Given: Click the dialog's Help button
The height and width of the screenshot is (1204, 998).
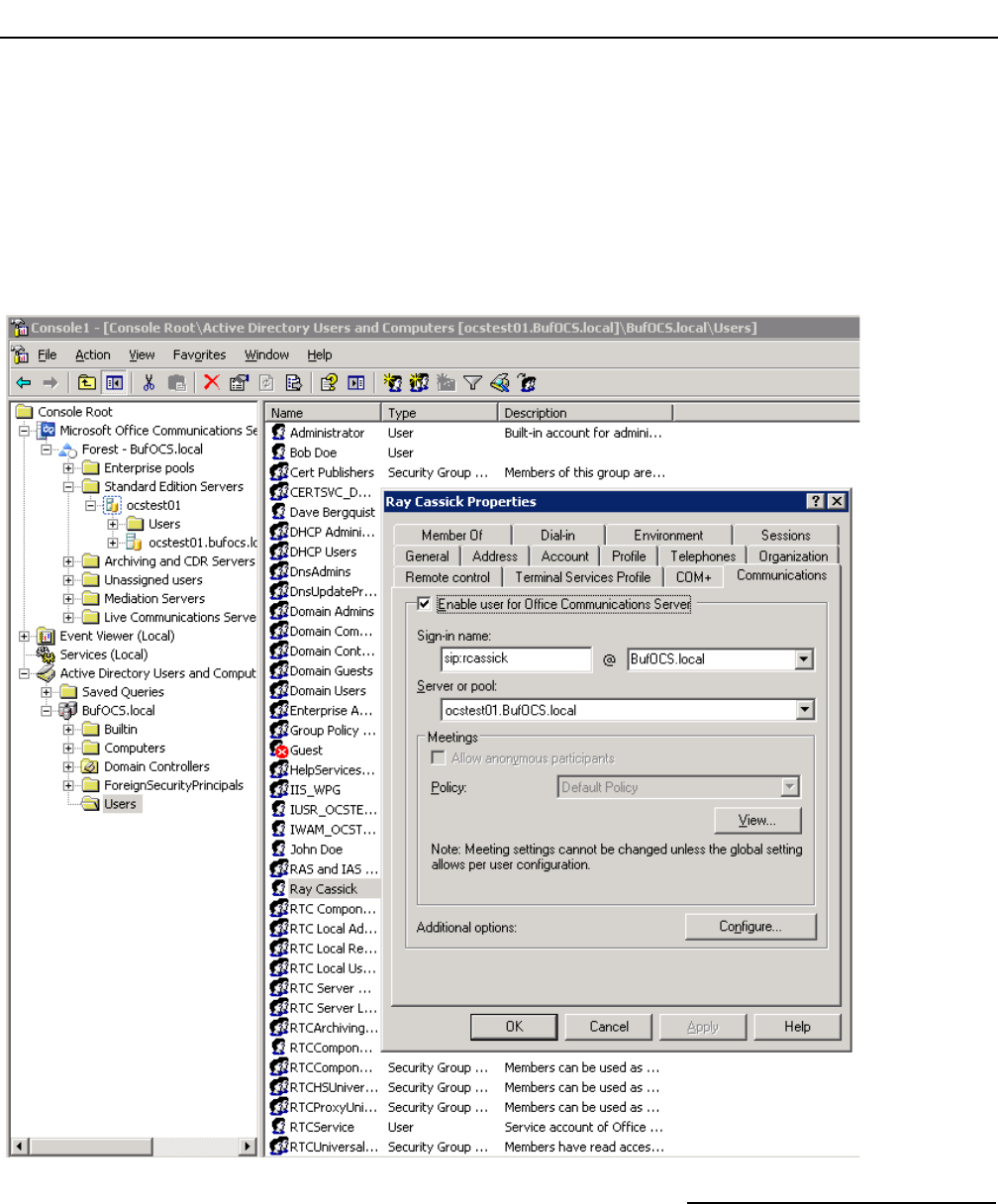Looking at the screenshot, I should click(797, 1027).
